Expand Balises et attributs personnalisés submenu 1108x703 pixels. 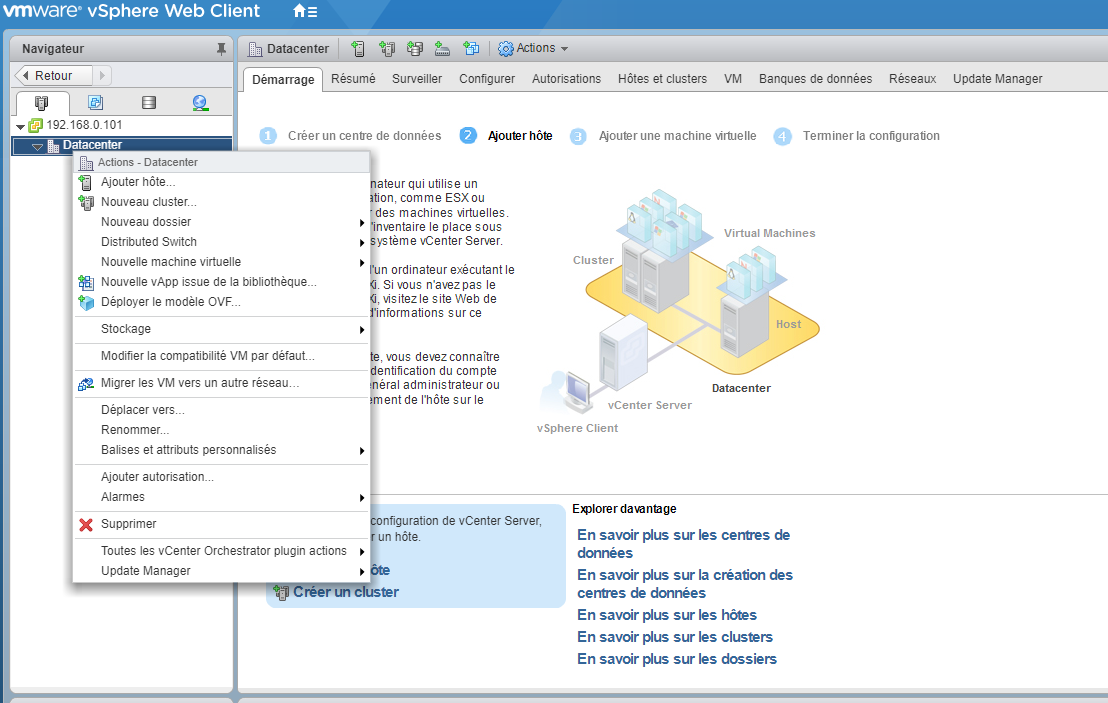pyautogui.click(x=362, y=451)
